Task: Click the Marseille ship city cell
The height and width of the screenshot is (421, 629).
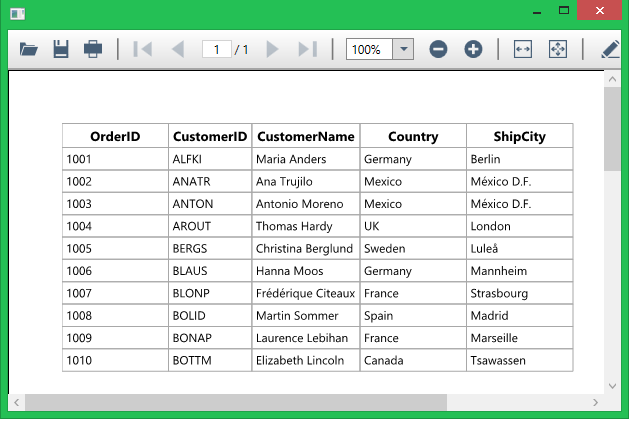Action: coord(519,338)
